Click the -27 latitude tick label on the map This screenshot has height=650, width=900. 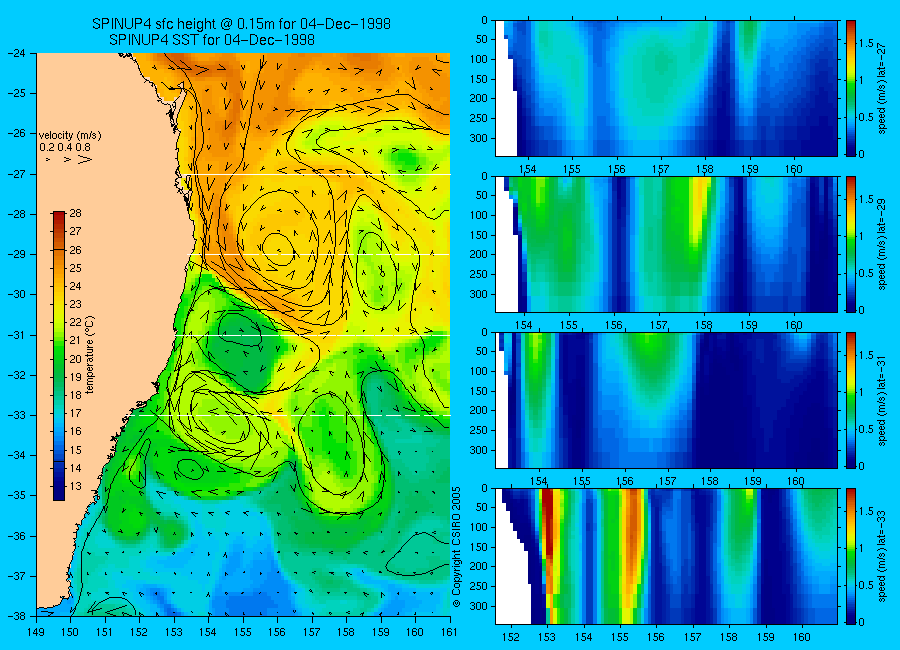(17, 174)
